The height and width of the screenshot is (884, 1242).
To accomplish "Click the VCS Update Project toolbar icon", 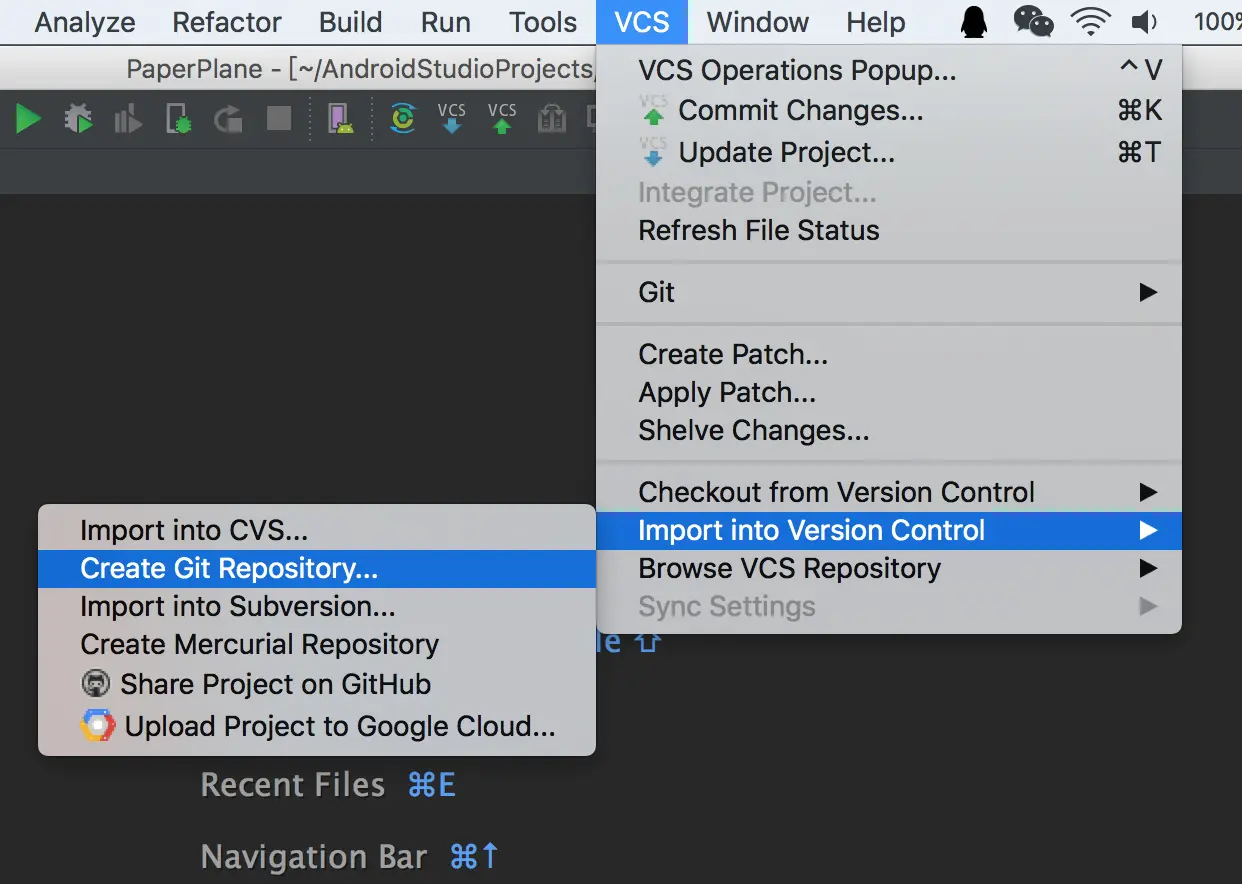I will coord(452,119).
